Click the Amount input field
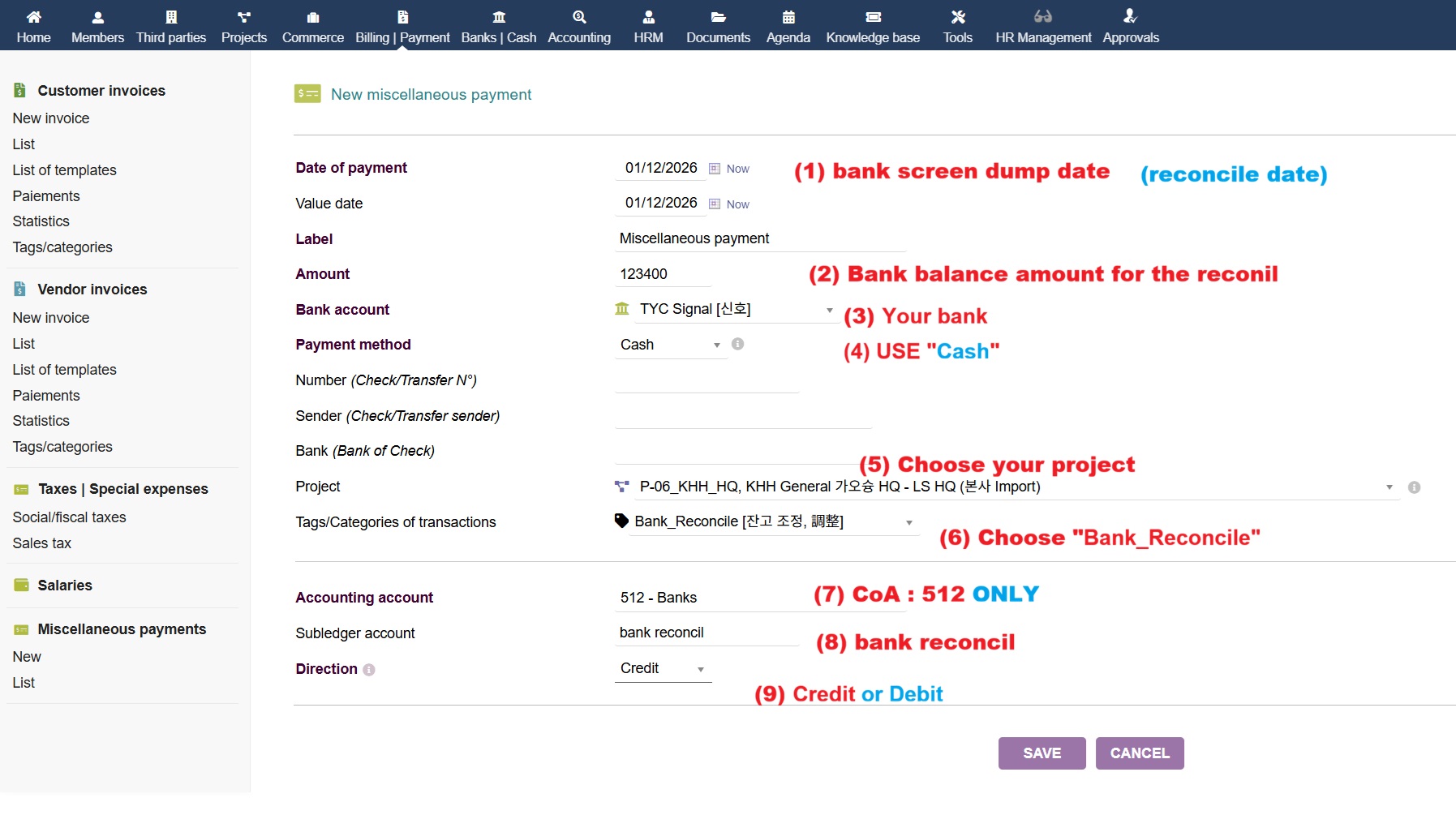 662,274
